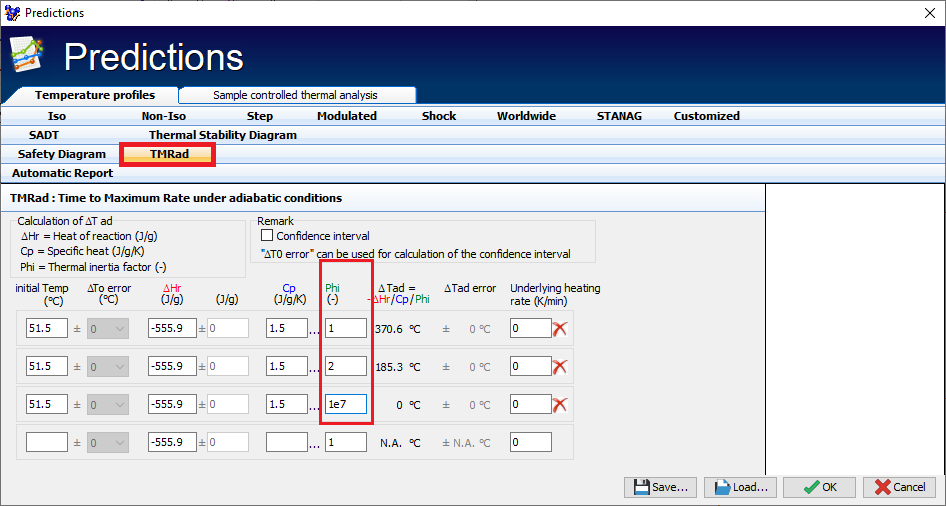
Task: Delete the first TMRad row with red X
Action: click(x=560, y=328)
